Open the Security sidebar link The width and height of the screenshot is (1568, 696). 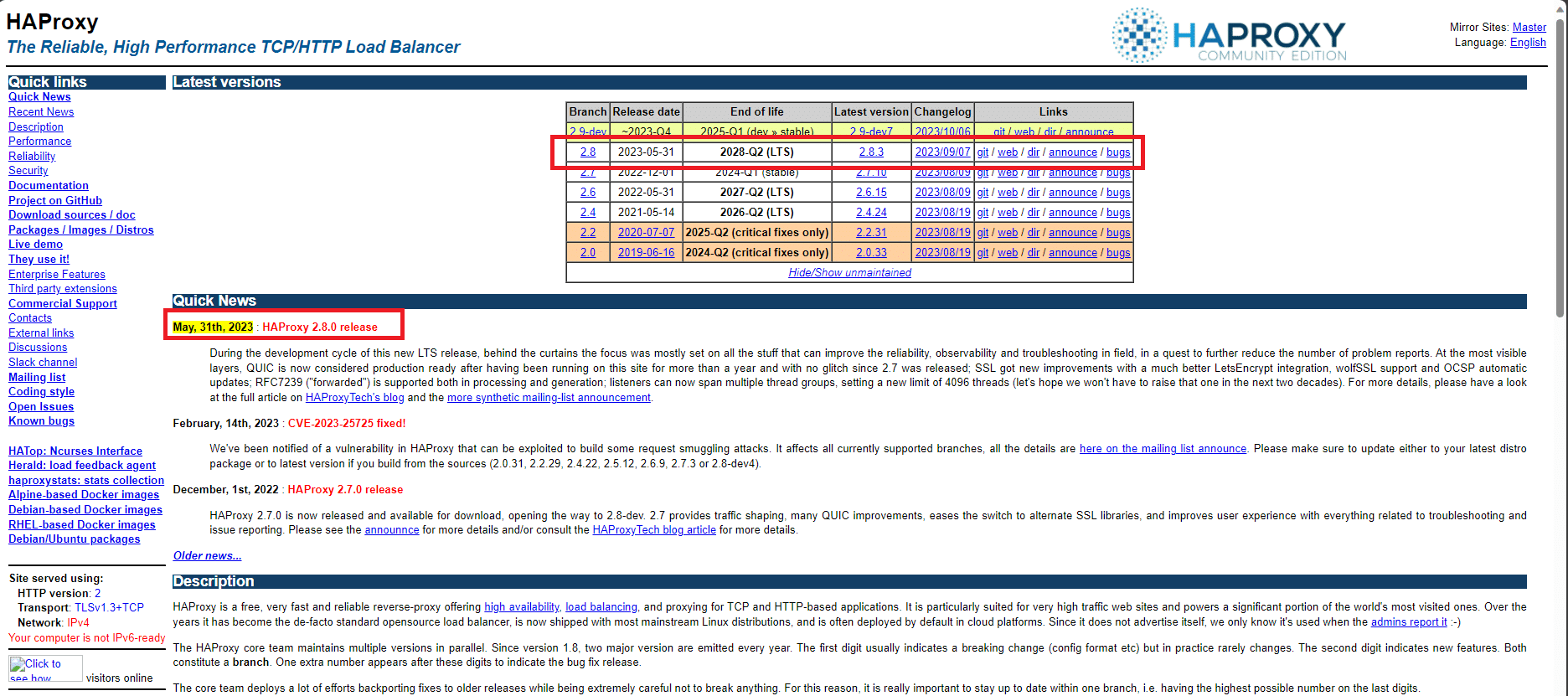[x=28, y=170]
